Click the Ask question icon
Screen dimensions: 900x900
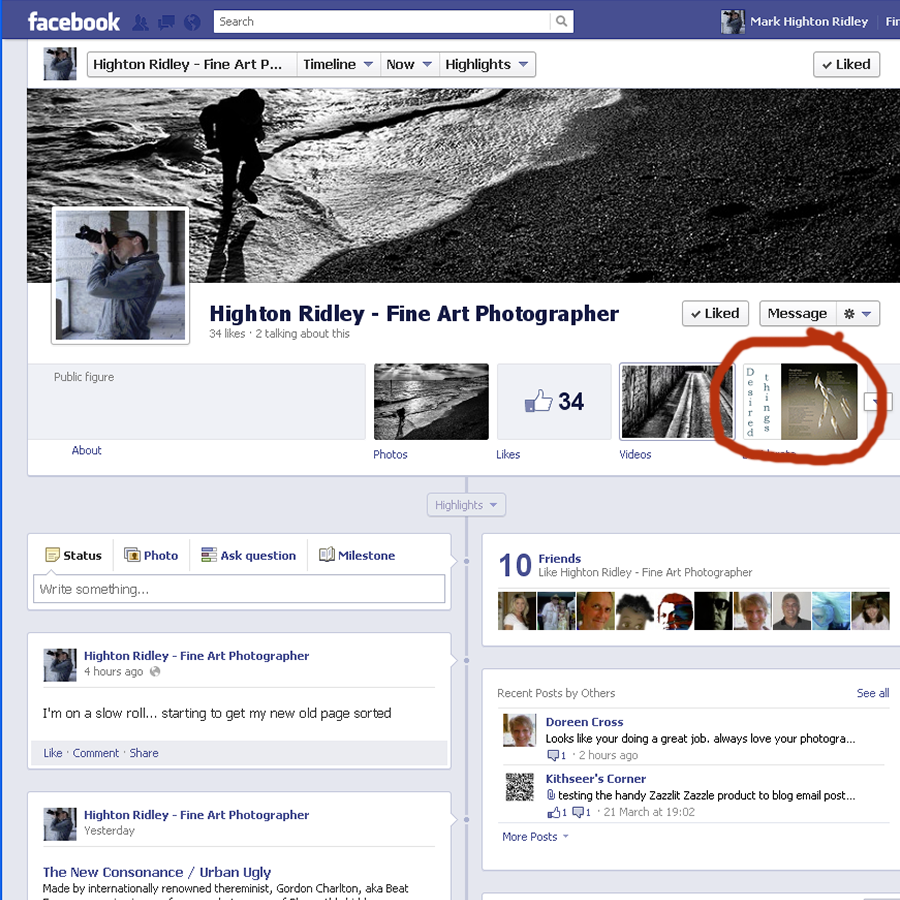[209, 555]
